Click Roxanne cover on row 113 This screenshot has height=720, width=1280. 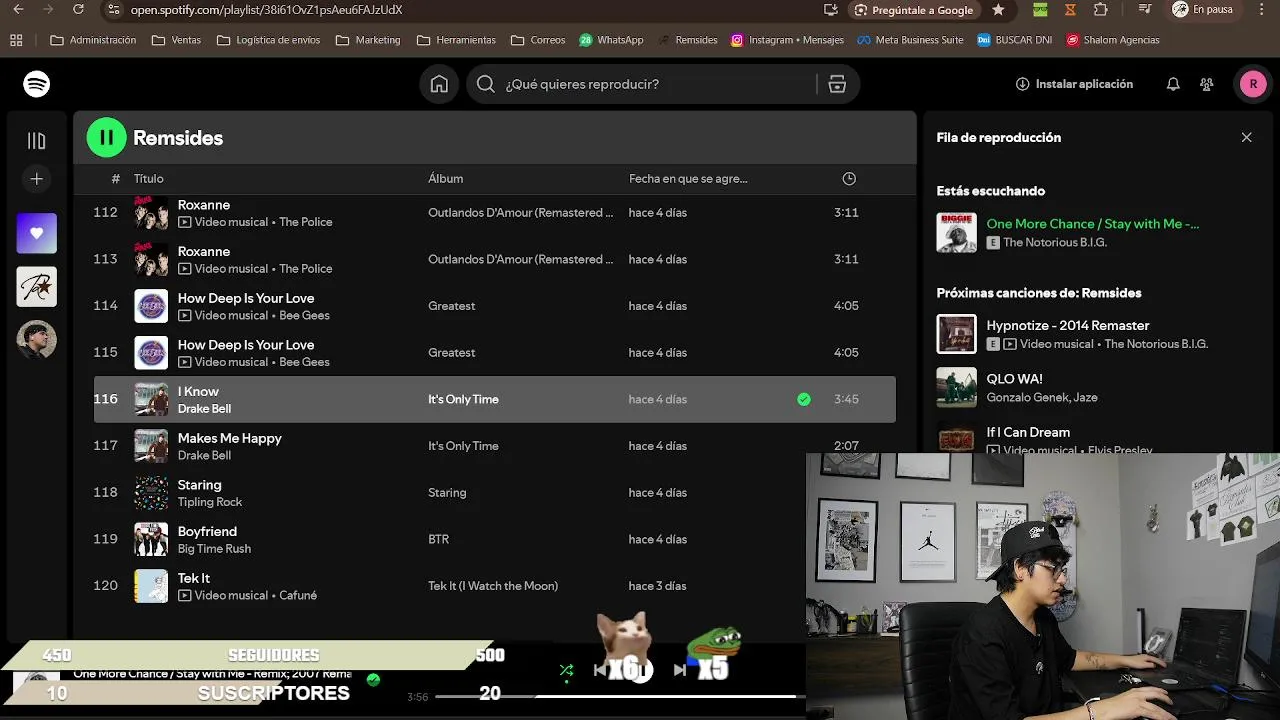(152, 259)
